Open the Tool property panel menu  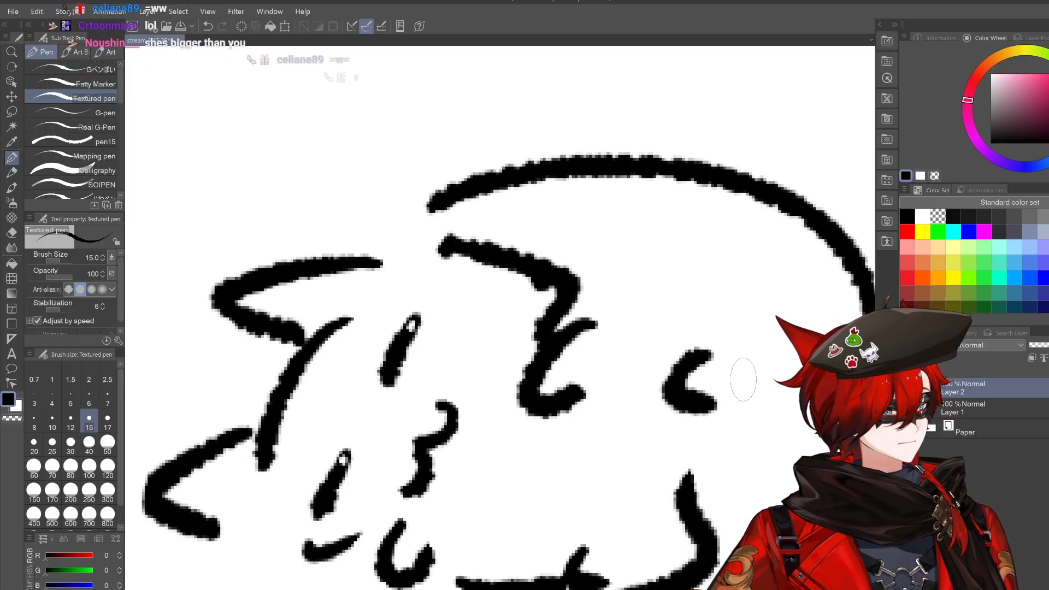tap(29, 219)
